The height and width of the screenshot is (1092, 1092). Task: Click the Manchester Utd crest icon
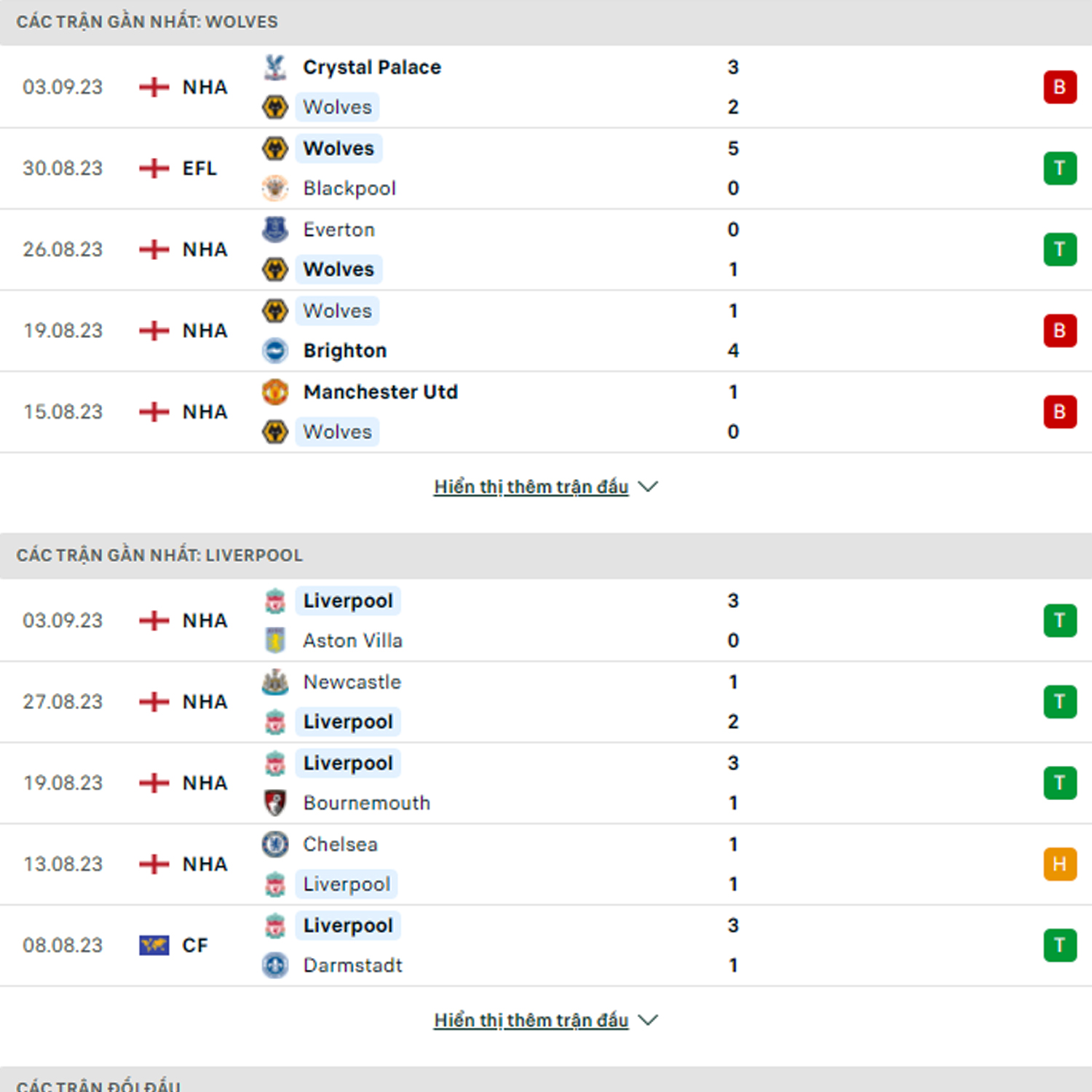275,392
